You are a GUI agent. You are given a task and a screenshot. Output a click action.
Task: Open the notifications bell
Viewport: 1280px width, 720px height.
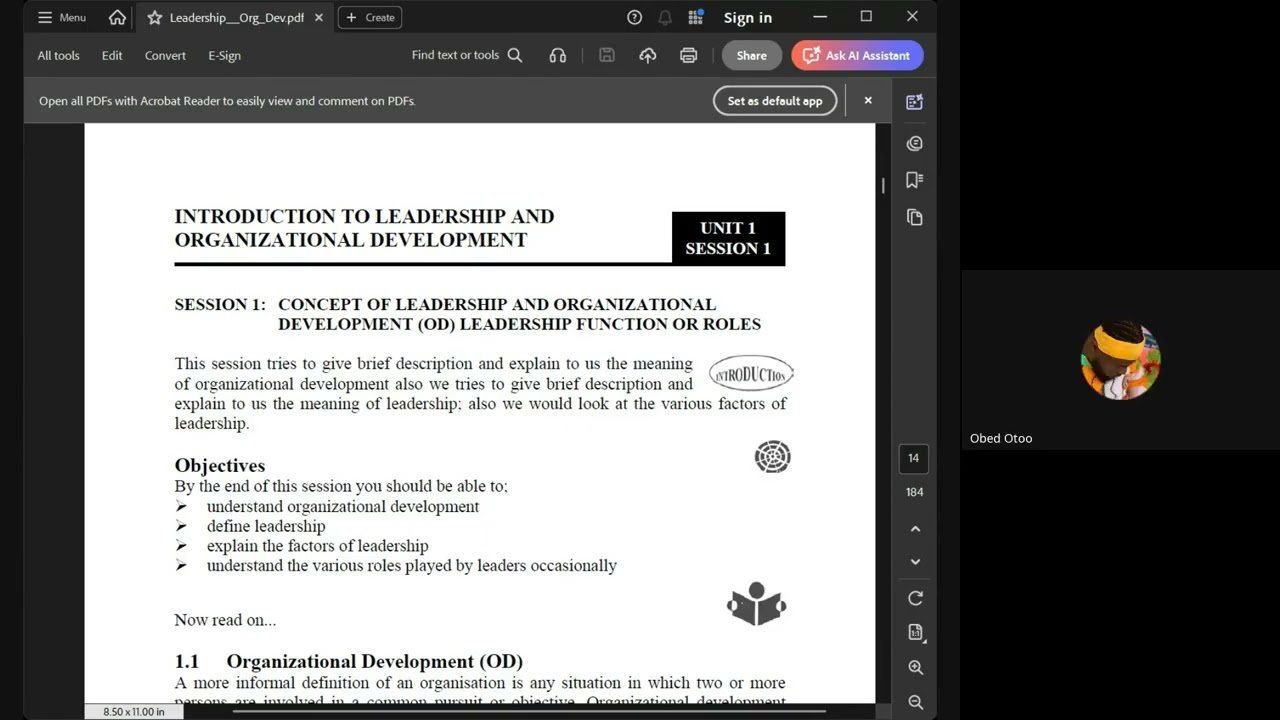(x=665, y=17)
